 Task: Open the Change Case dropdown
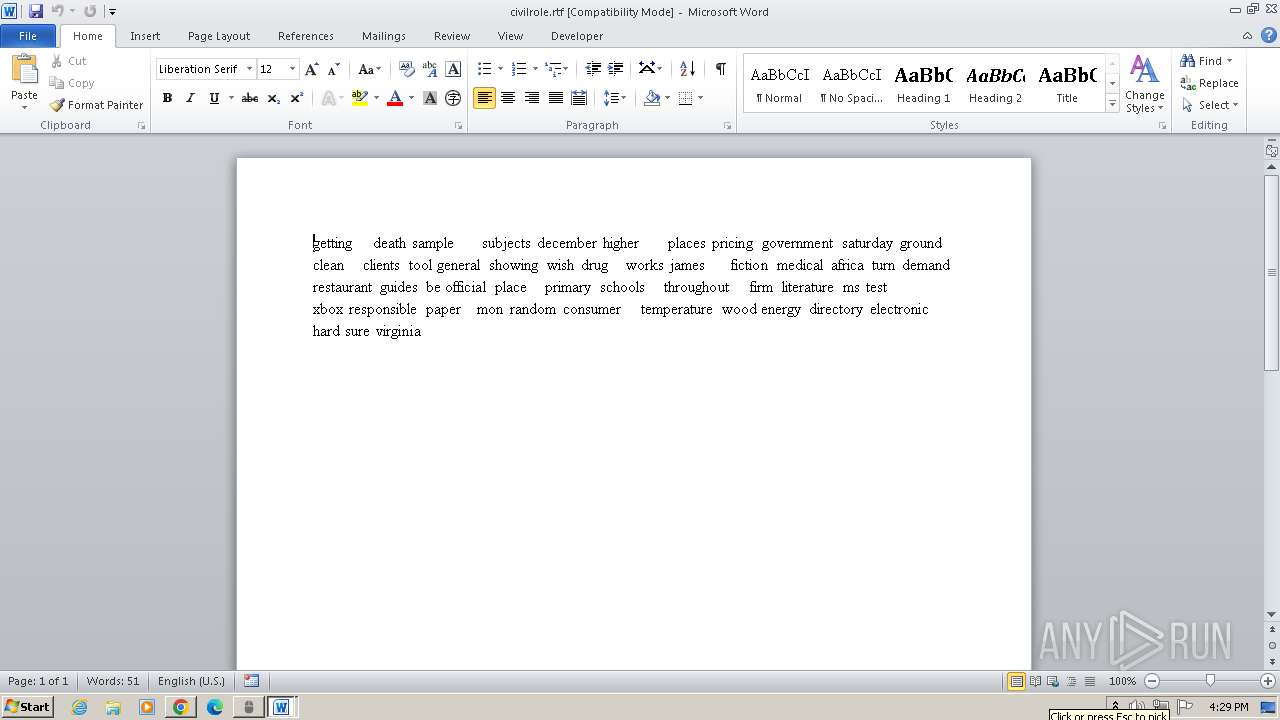click(x=369, y=69)
